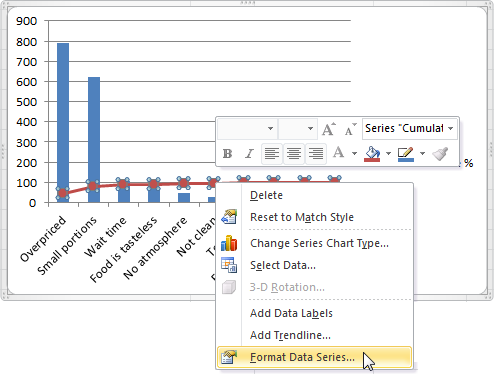
Task: Click the Grow Font icon
Action: click(329, 129)
